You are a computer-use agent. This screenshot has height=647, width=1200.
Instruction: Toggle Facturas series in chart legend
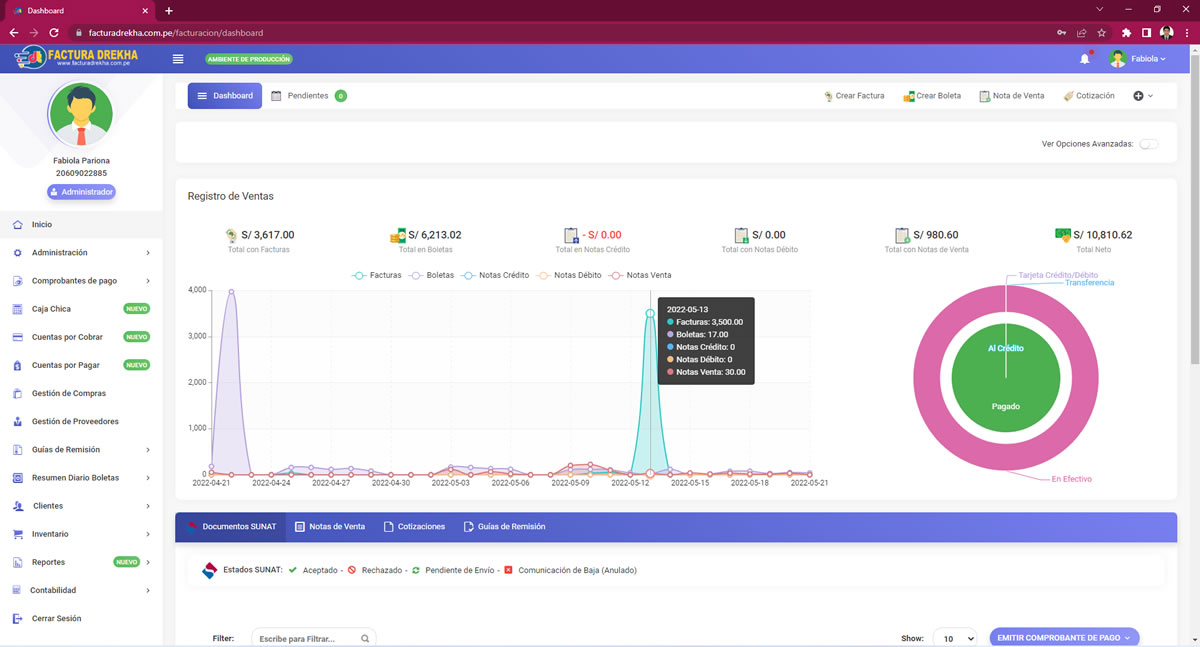tap(376, 275)
